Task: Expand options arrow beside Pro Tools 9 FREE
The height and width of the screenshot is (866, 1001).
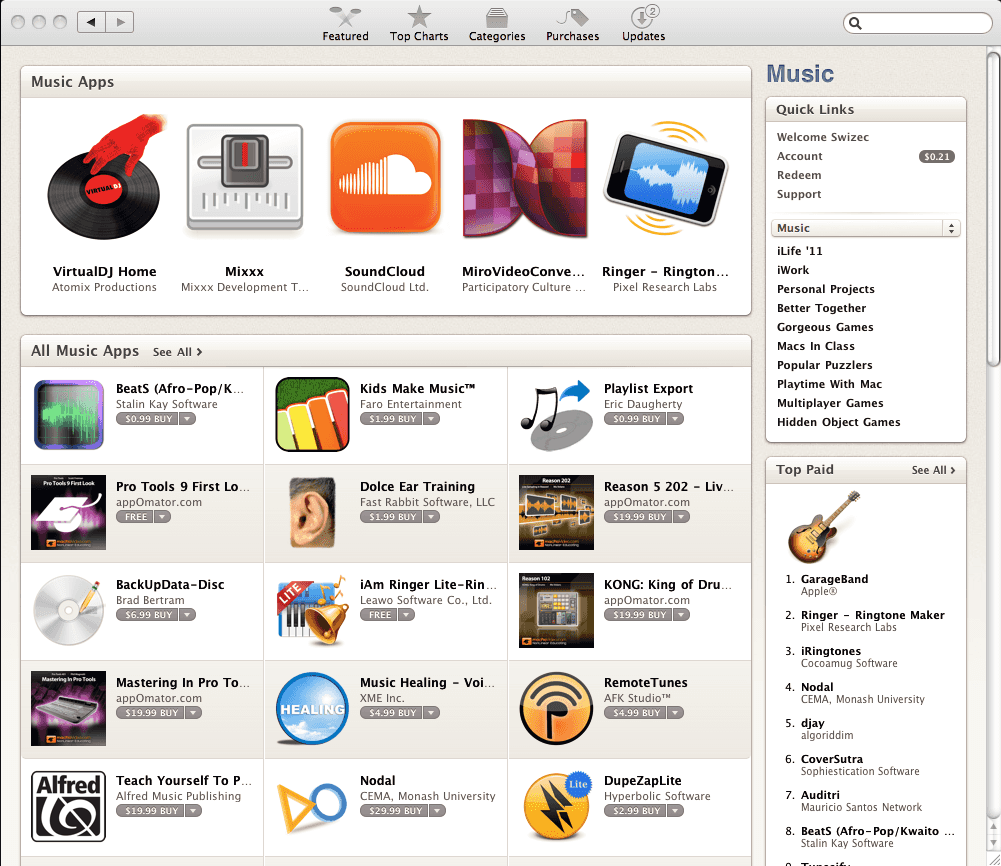Action: (x=162, y=517)
